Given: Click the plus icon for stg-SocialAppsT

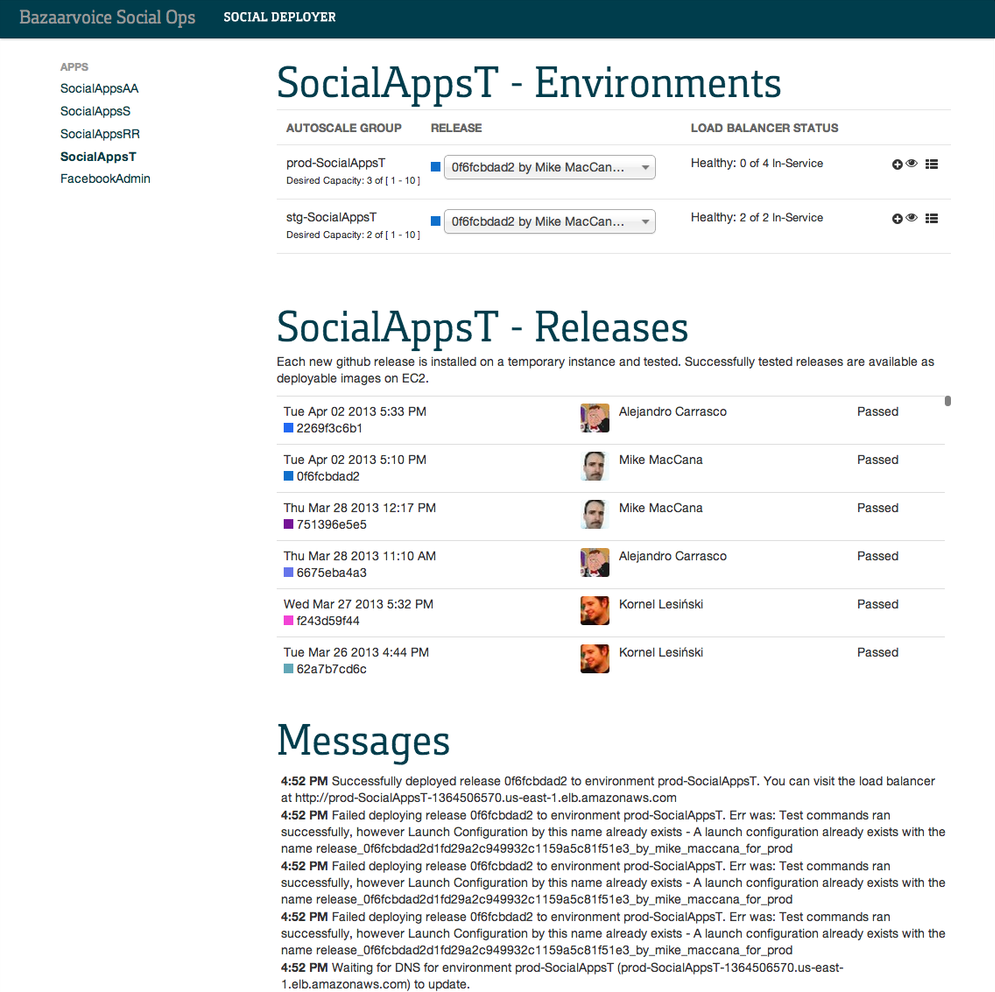Looking at the screenshot, I should [x=897, y=218].
